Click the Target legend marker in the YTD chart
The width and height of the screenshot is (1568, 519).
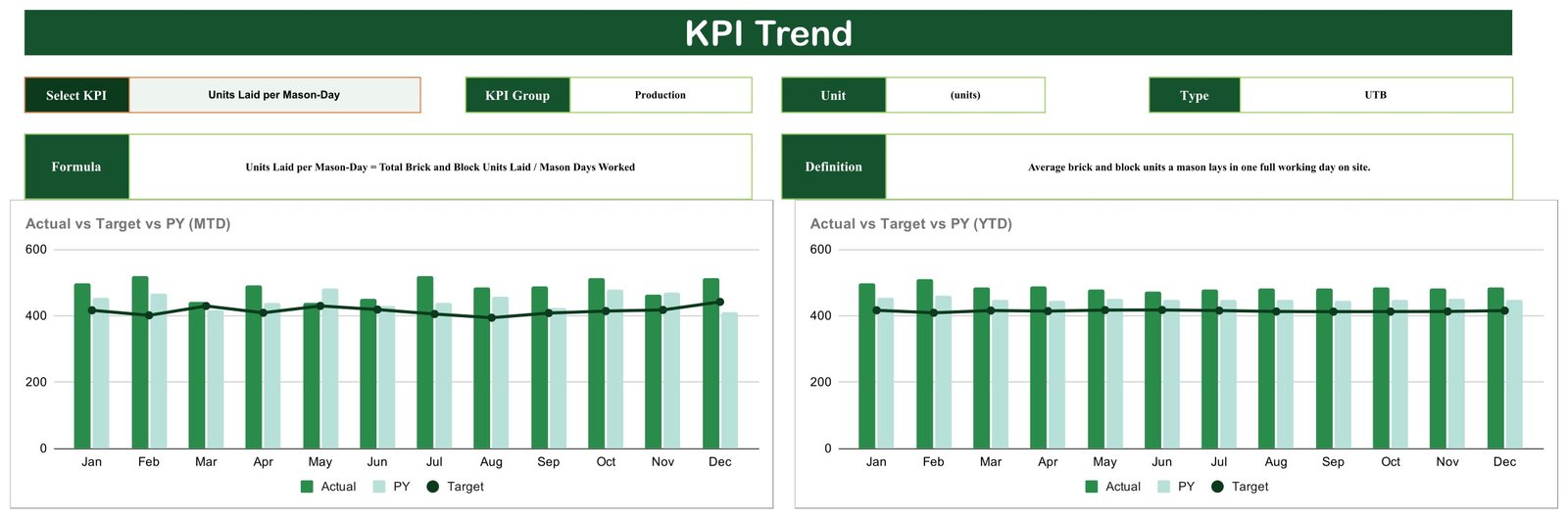pos(1218,487)
